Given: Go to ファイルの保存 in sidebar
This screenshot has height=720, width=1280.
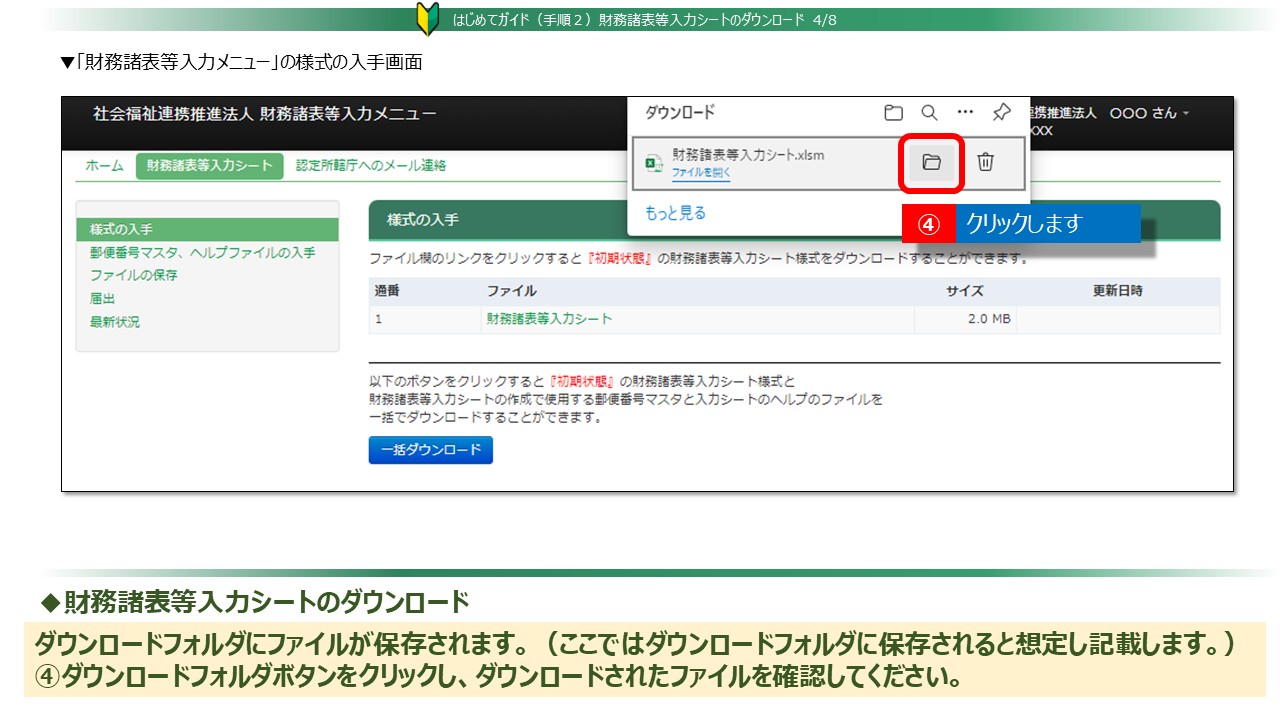Looking at the screenshot, I should (x=133, y=275).
